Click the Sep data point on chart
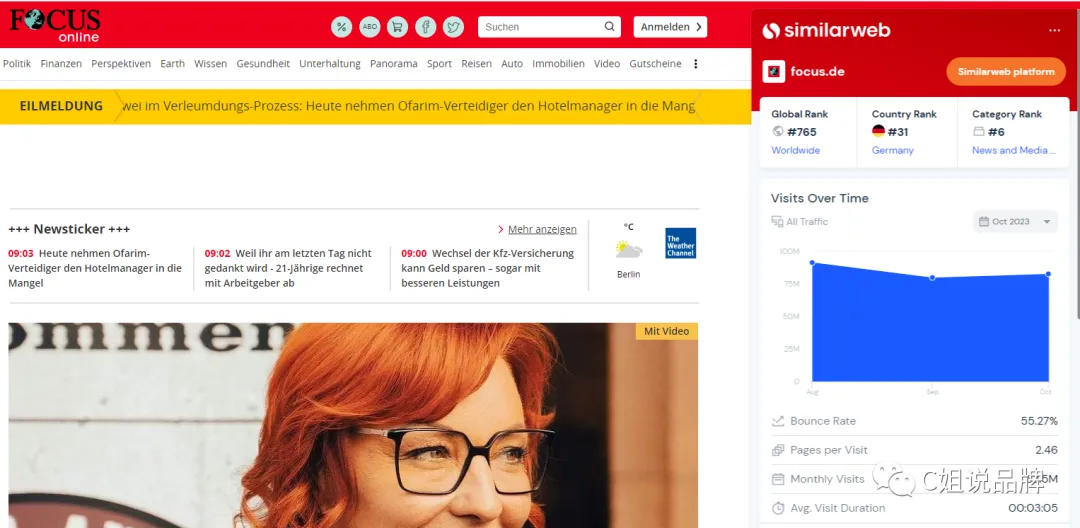Screen dimensions: 1080x528 933,277
